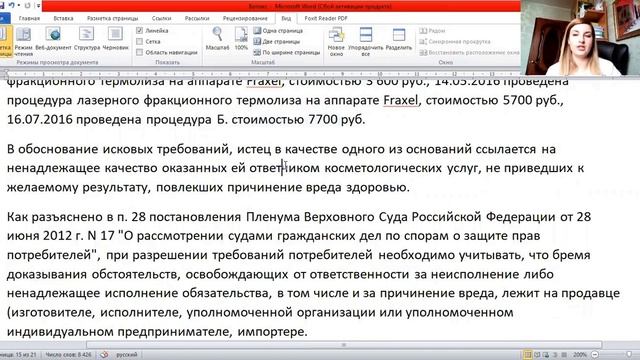The width and height of the screenshot is (640, 360).
Task: Open the Undo history dropdown arrow
Action: click(18, 6)
